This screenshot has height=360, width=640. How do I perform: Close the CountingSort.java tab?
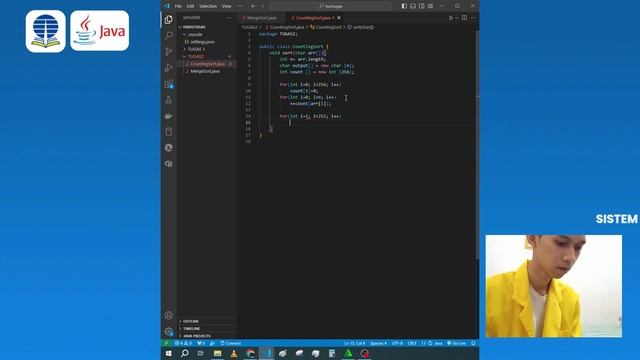(x=339, y=18)
